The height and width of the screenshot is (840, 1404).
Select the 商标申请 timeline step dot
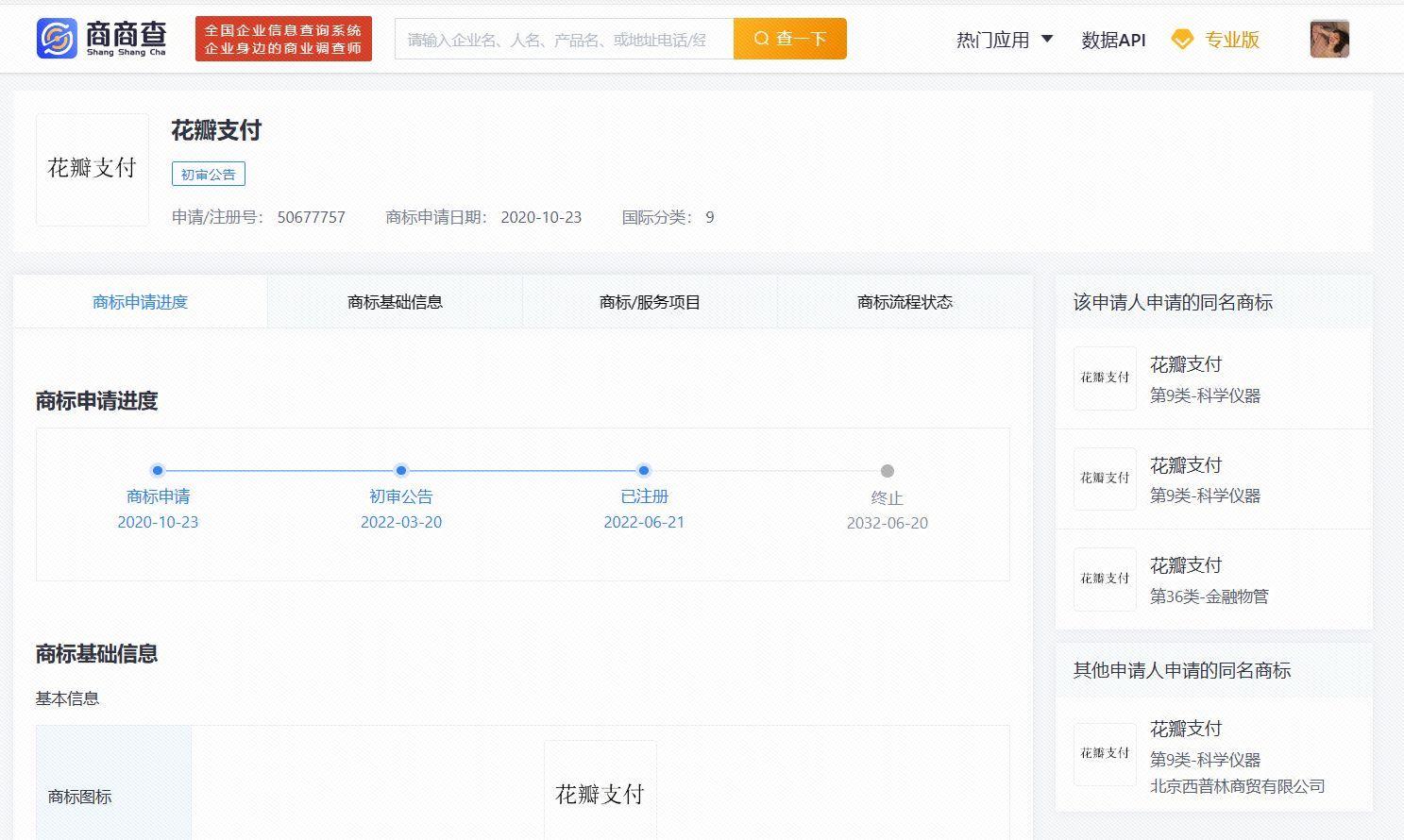click(158, 470)
